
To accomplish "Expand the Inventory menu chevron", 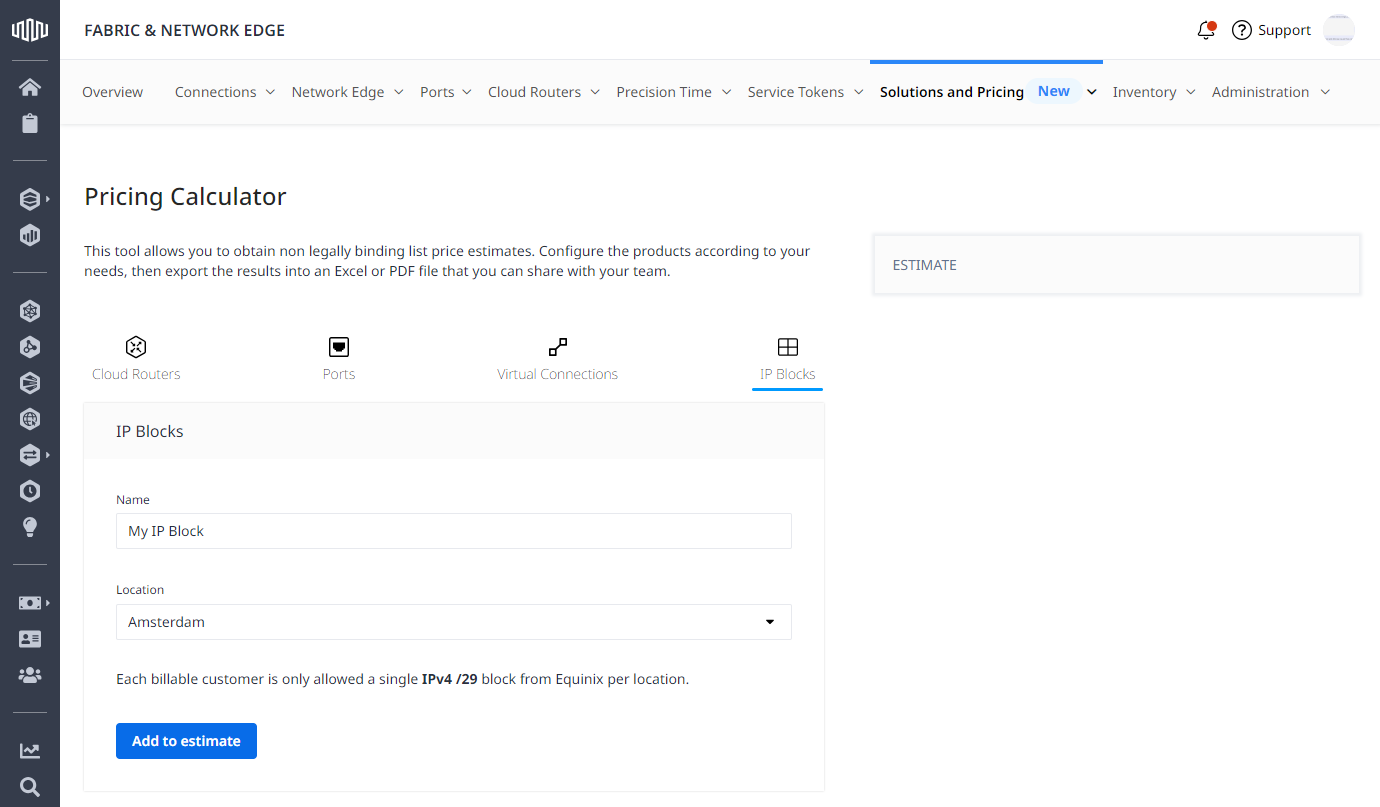I will (x=1190, y=92).
